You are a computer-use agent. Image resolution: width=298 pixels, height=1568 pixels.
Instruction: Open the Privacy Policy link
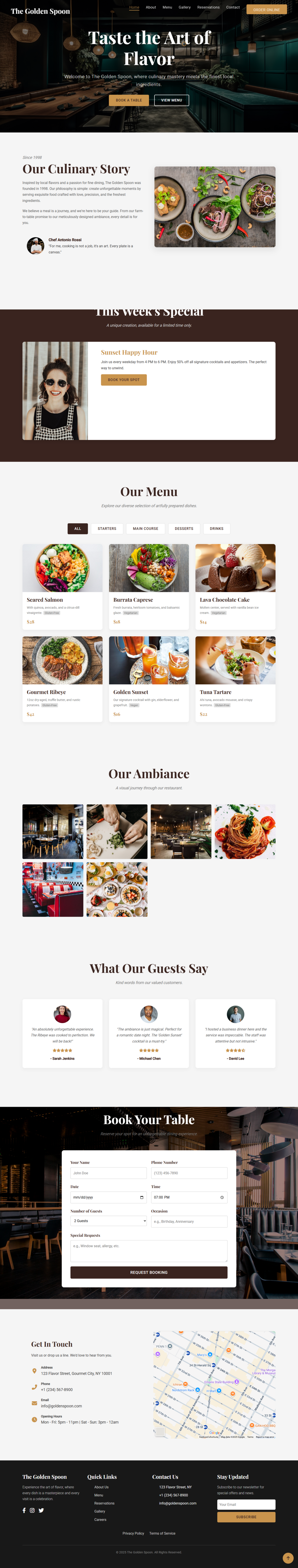tap(133, 1533)
